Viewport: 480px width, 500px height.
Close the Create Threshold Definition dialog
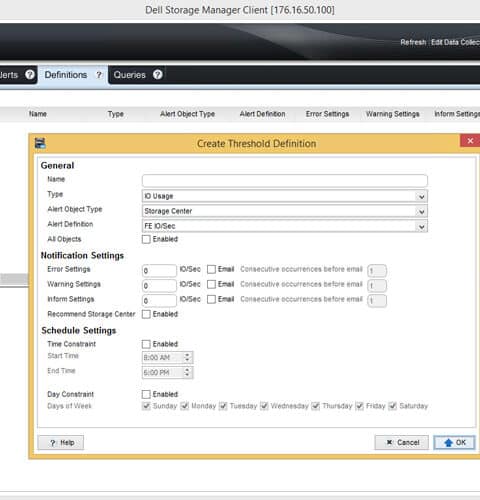470,141
